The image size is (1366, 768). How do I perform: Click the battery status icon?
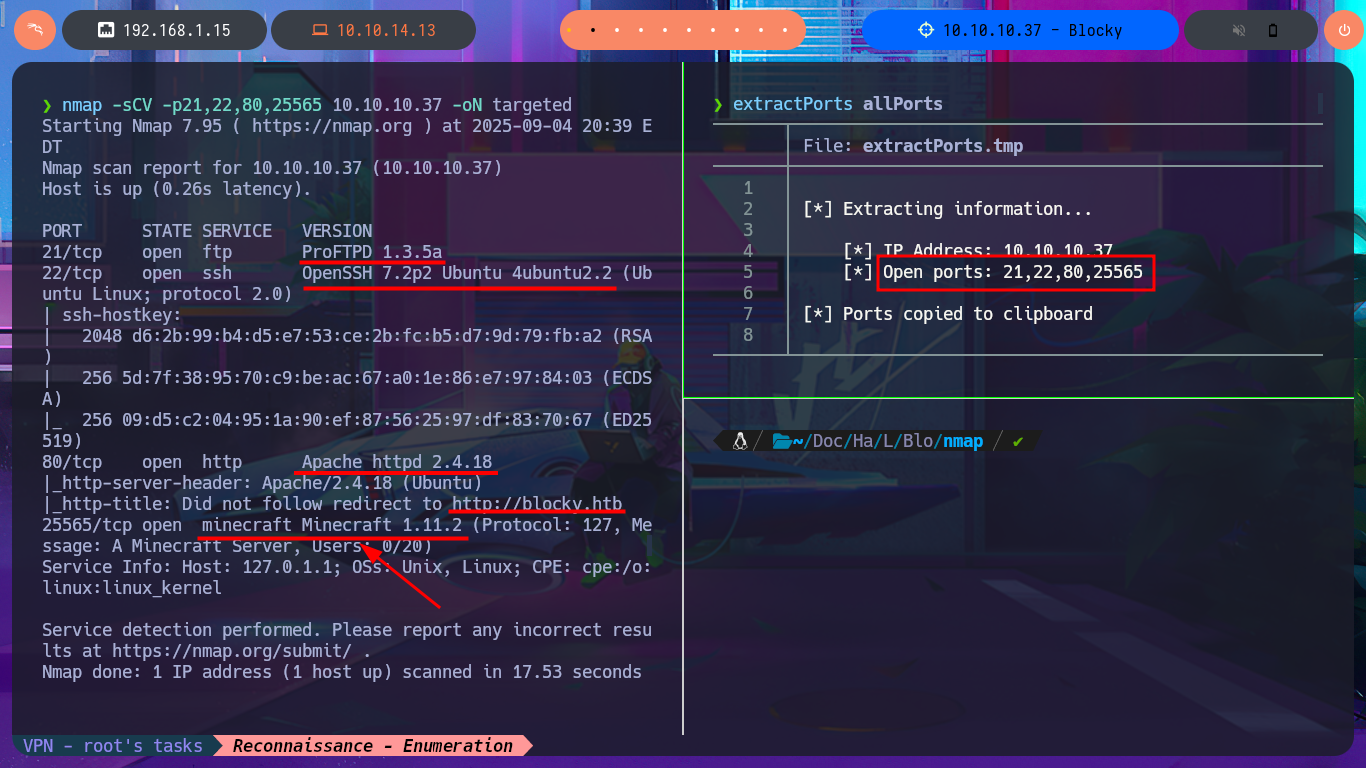pos(1273,30)
